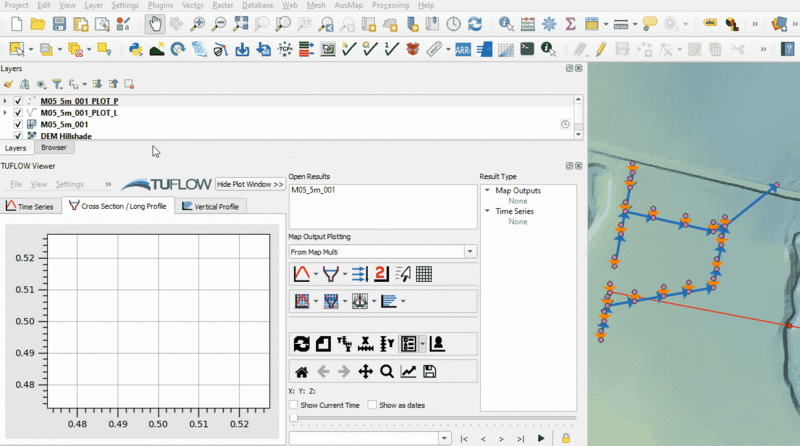Collapse the Map Outputs result type group
This screenshot has height=446, width=800.
click(487, 190)
